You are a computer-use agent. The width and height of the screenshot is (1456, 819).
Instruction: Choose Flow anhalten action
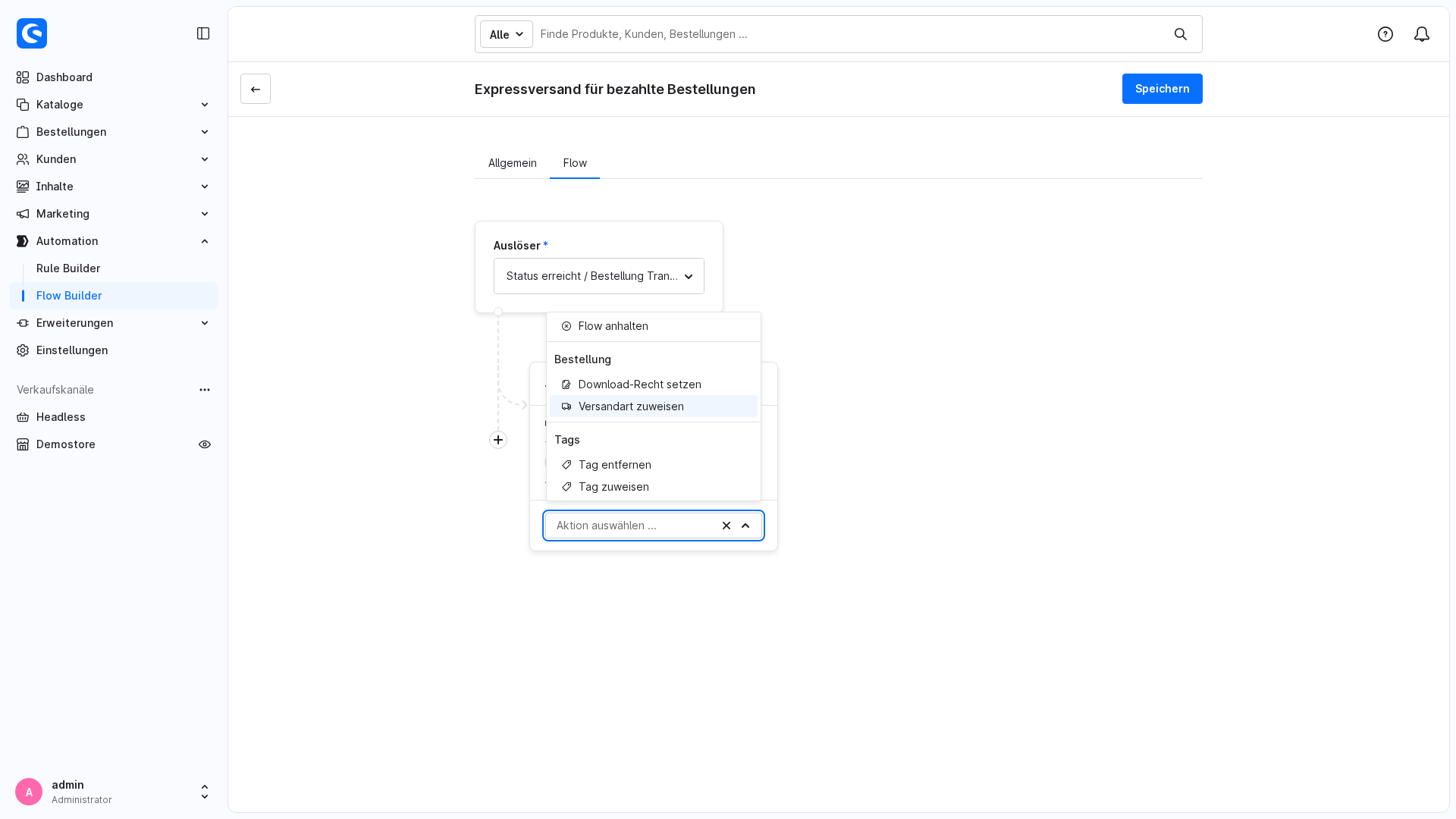pos(654,326)
